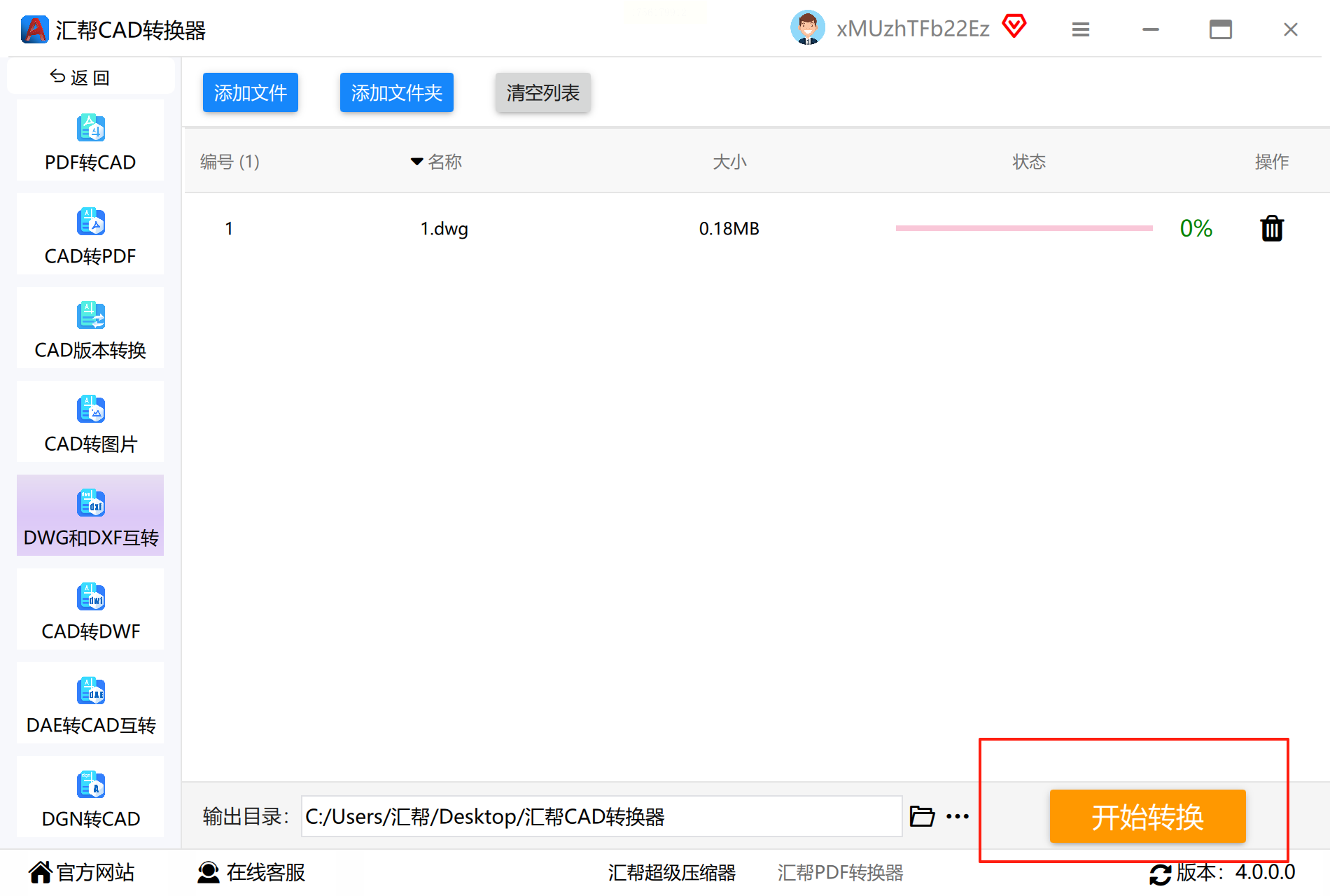The height and width of the screenshot is (896, 1330).
Task: Click the 输出目录 path input field
Action: pos(602,816)
